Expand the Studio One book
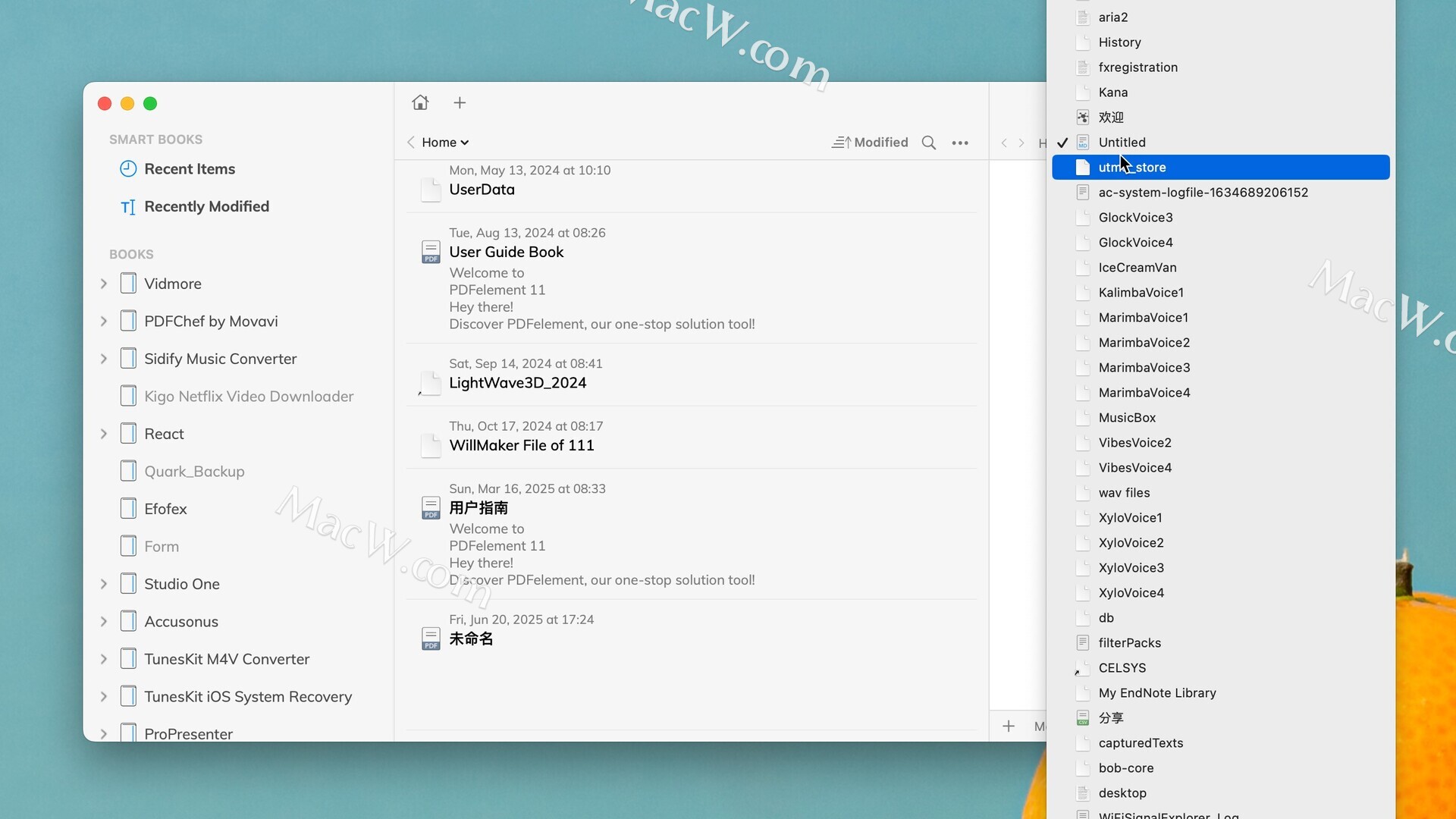Viewport: 1456px width, 819px height. pos(104,584)
